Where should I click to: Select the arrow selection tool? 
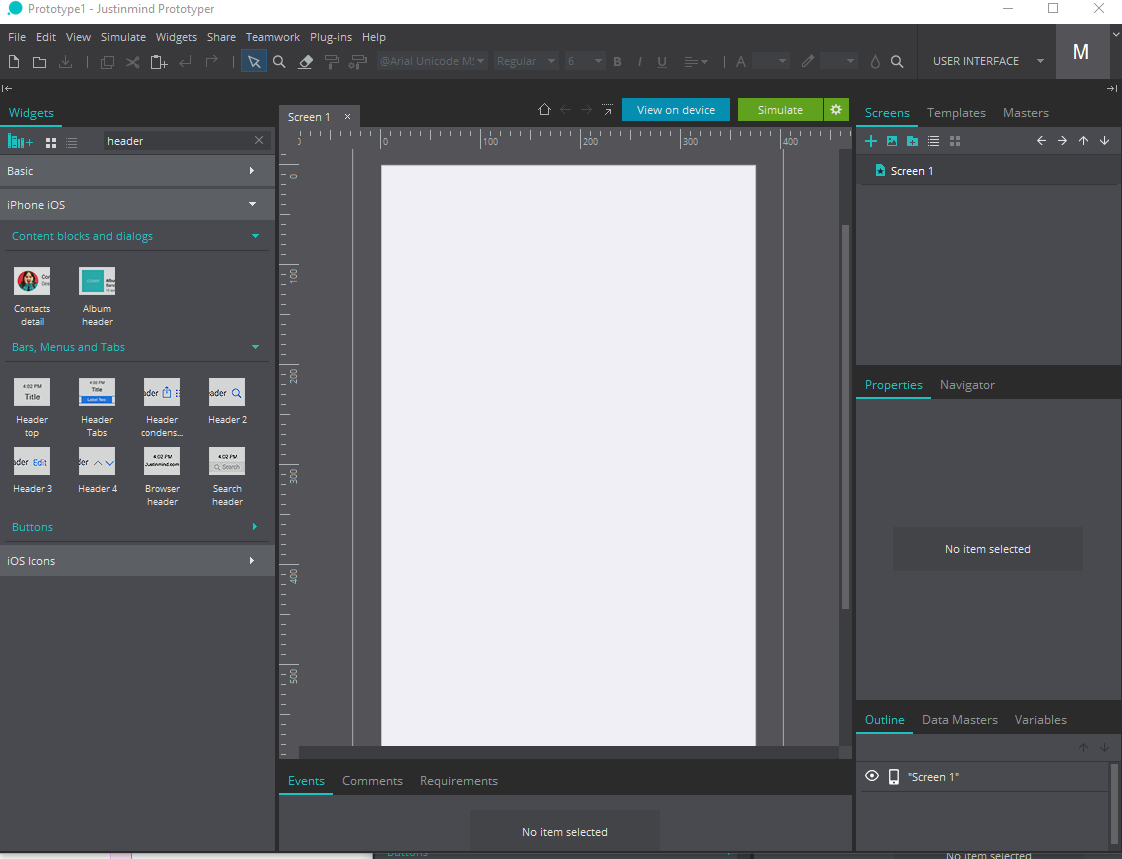(254, 62)
